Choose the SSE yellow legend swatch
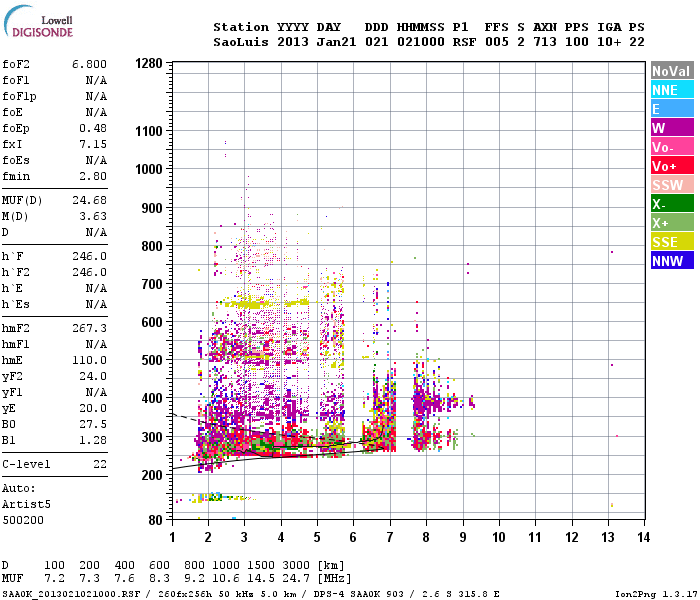Screen dimensions: 700x600 672,242
